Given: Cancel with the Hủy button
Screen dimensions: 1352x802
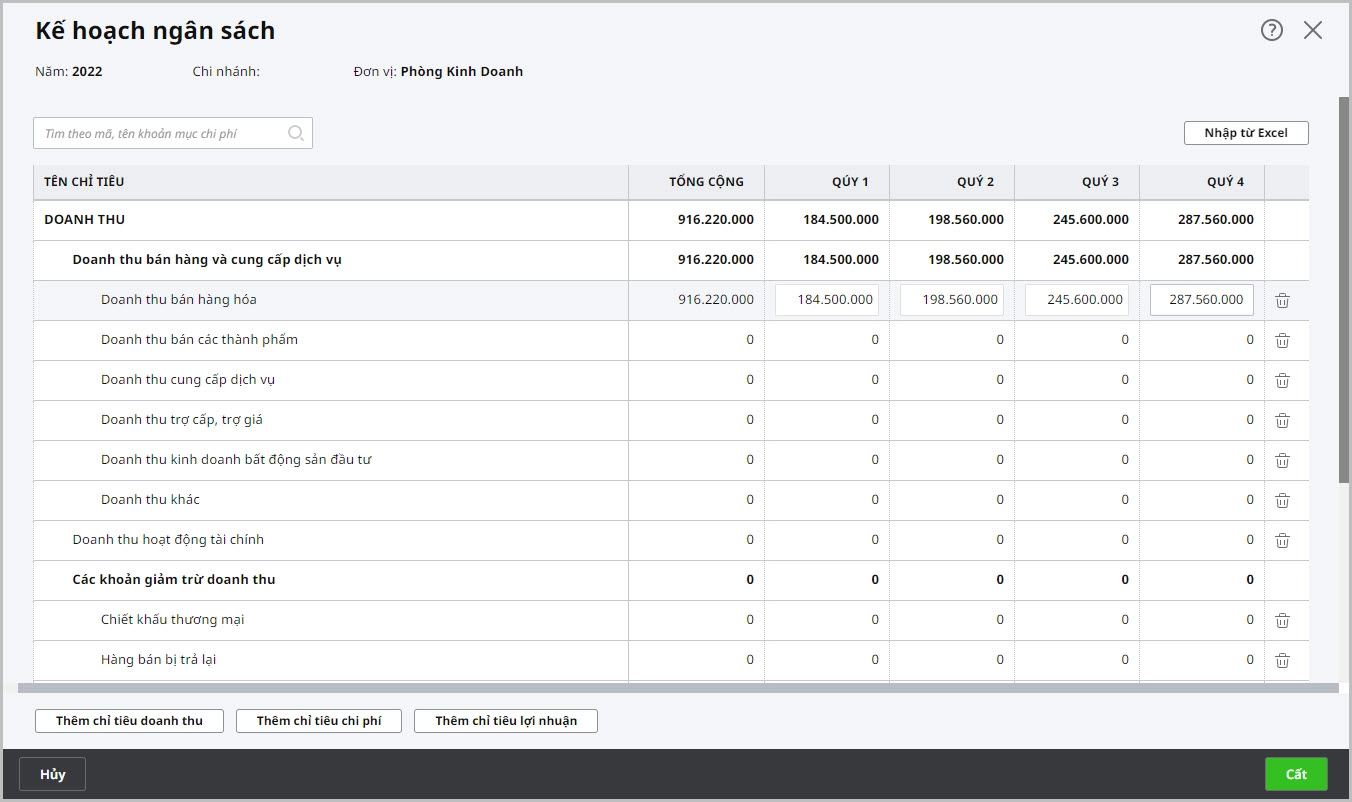Looking at the screenshot, I should pos(52,774).
